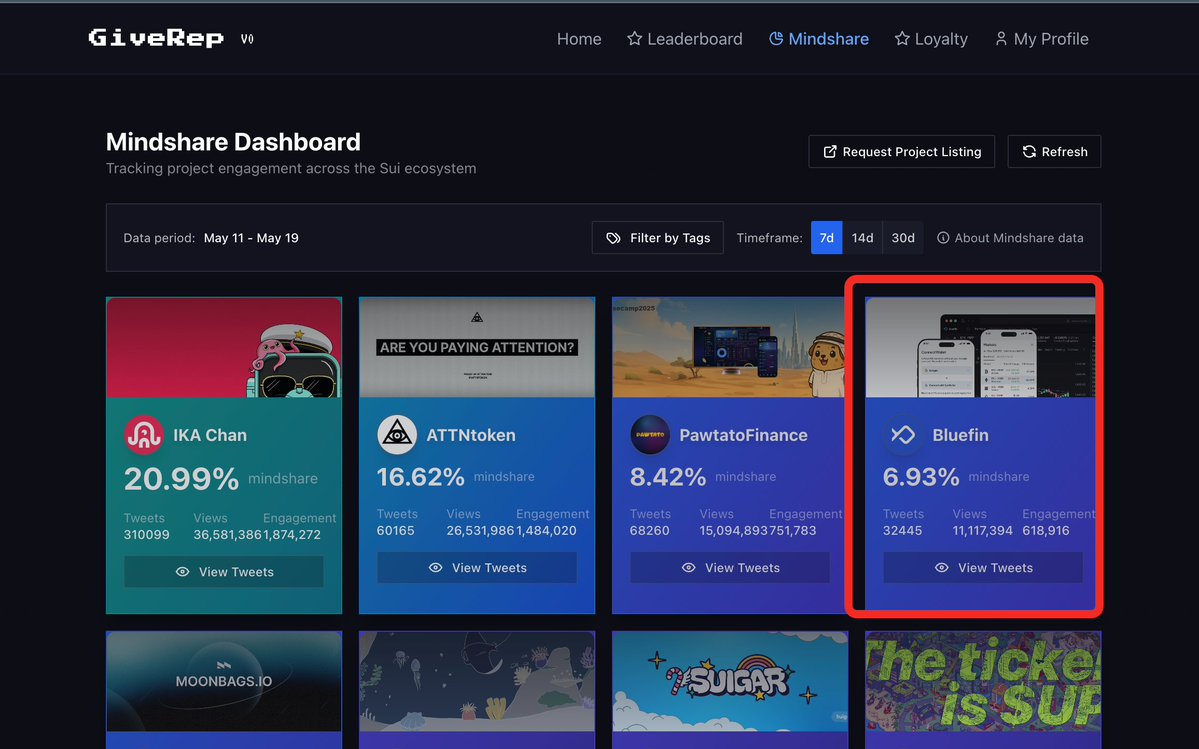Open the Loyalty page
This screenshot has height=749, width=1199.
931,39
